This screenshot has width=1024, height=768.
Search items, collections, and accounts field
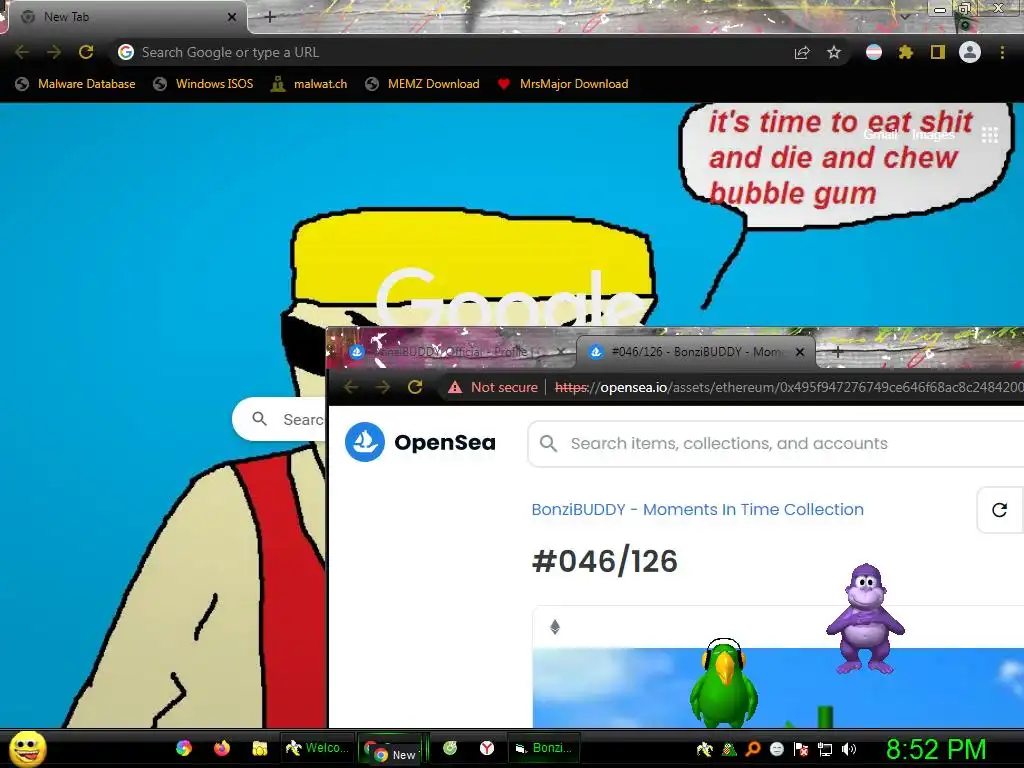click(x=776, y=443)
